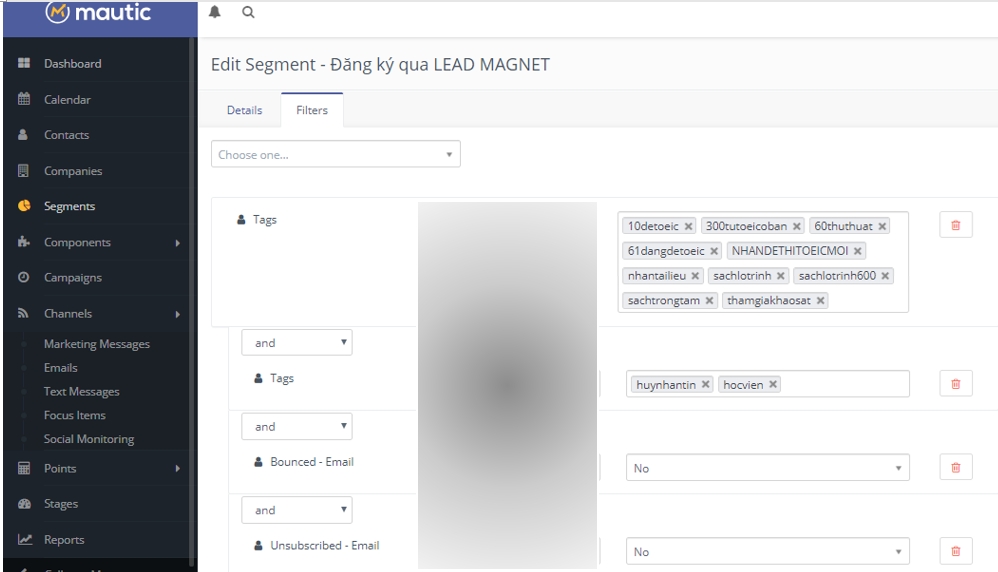998x572 pixels.
Task: Open the Emails channel link
Action: tap(61, 368)
